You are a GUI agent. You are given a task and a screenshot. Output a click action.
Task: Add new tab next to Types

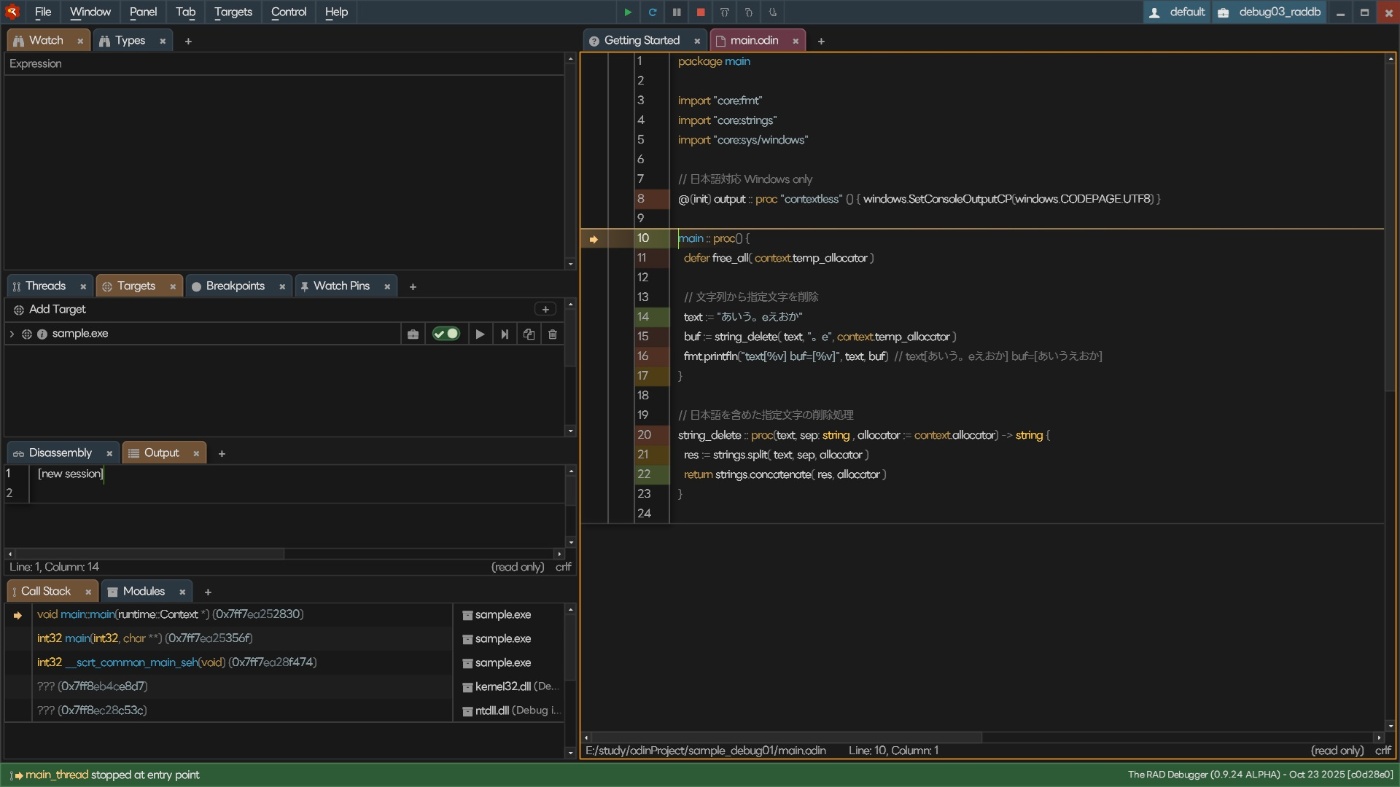point(188,41)
